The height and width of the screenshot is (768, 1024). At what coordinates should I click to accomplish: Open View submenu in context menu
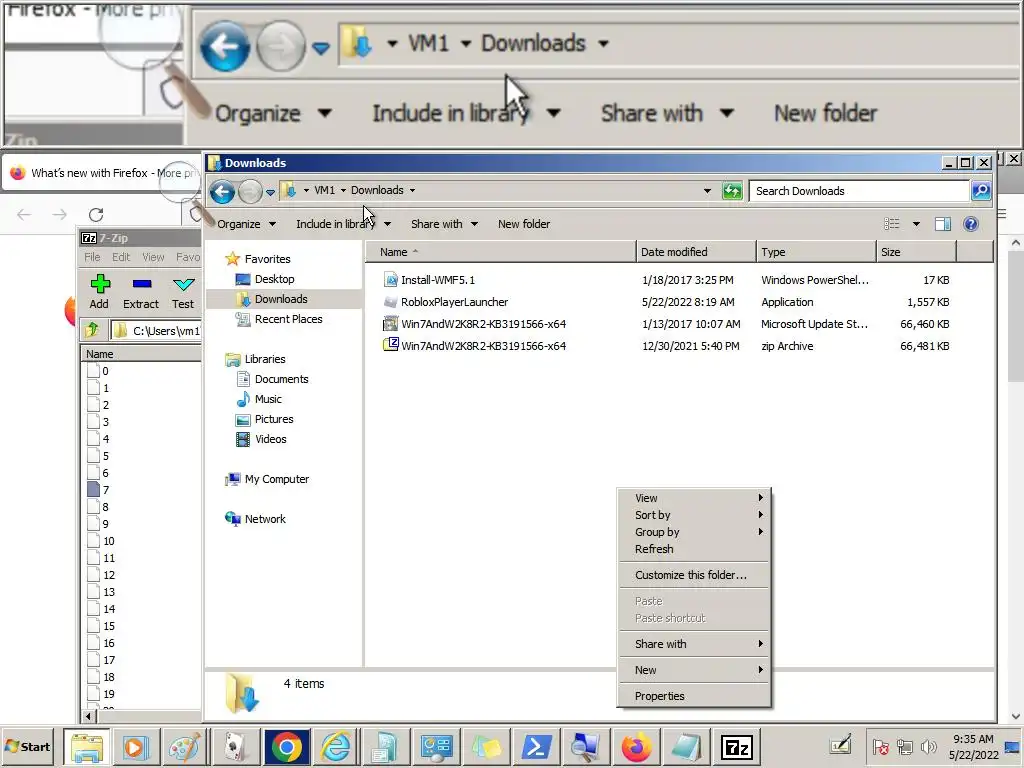click(694, 498)
